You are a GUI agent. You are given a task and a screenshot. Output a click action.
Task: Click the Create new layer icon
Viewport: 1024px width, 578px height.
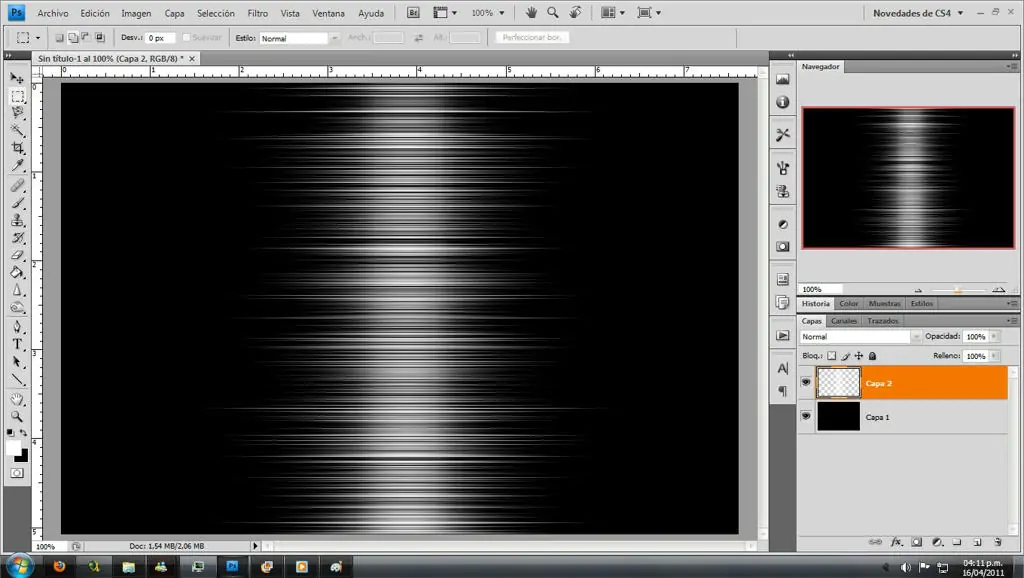977,542
